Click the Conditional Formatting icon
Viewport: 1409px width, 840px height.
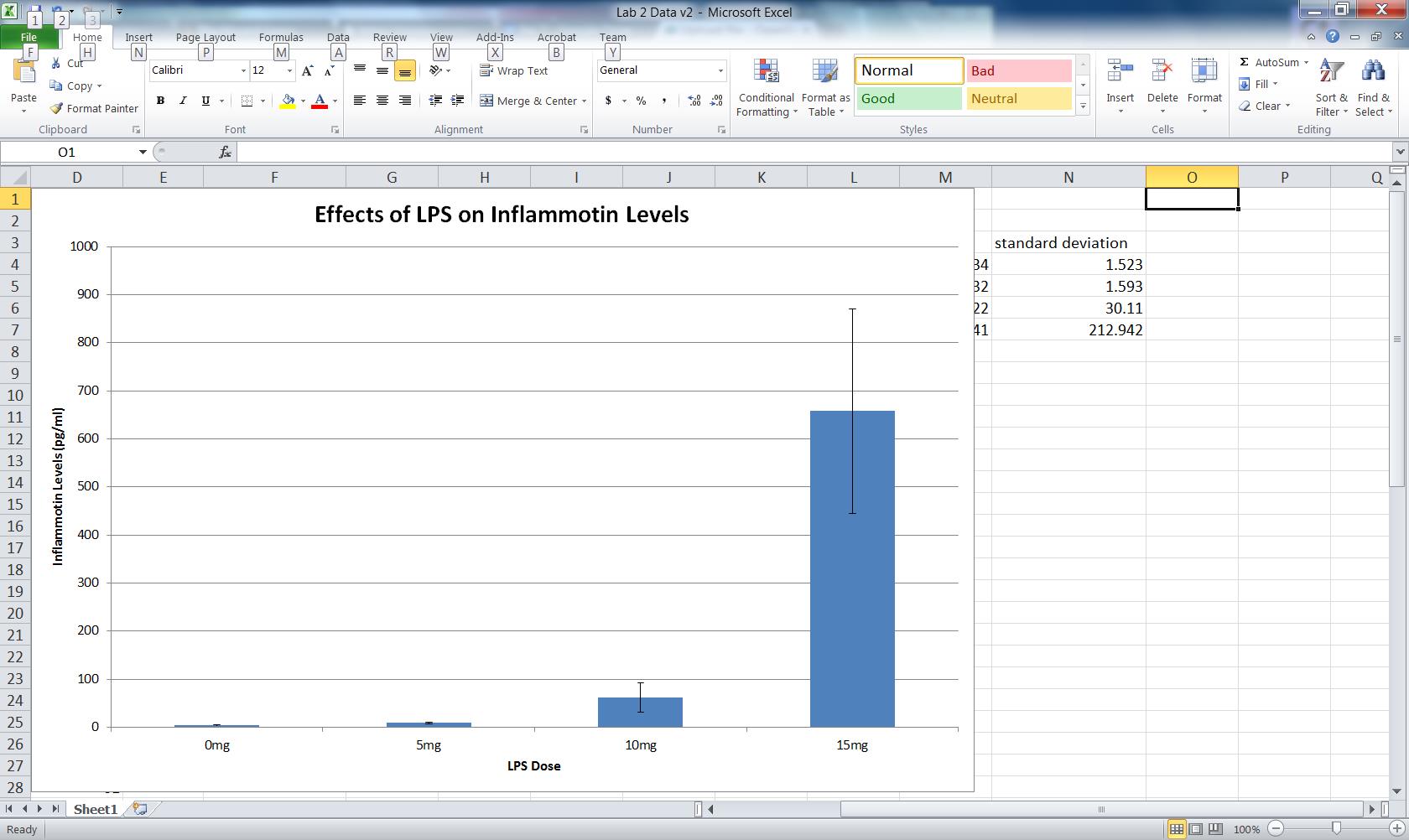pyautogui.click(x=766, y=73)
